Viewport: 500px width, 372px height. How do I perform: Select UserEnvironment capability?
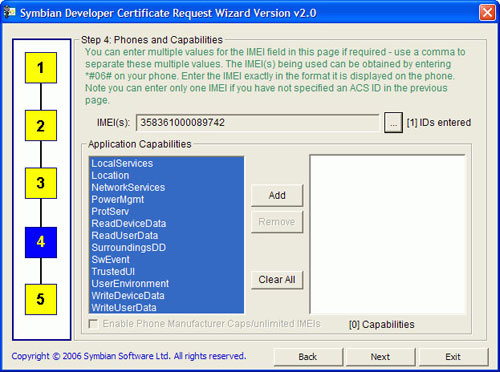point(166,283)
